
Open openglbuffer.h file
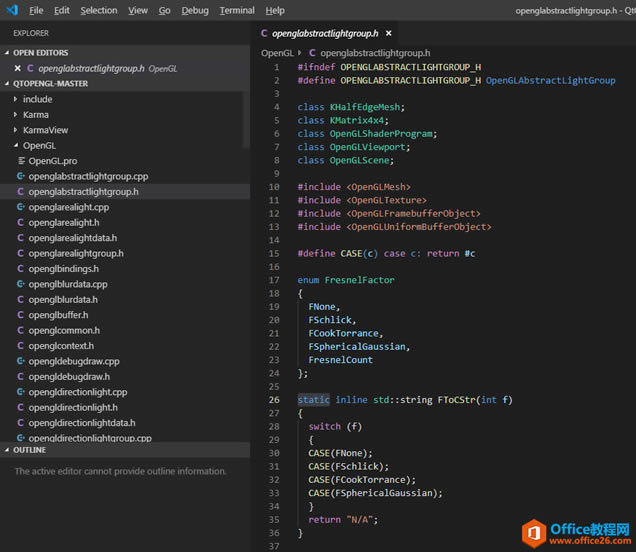(x=125, y=315)
